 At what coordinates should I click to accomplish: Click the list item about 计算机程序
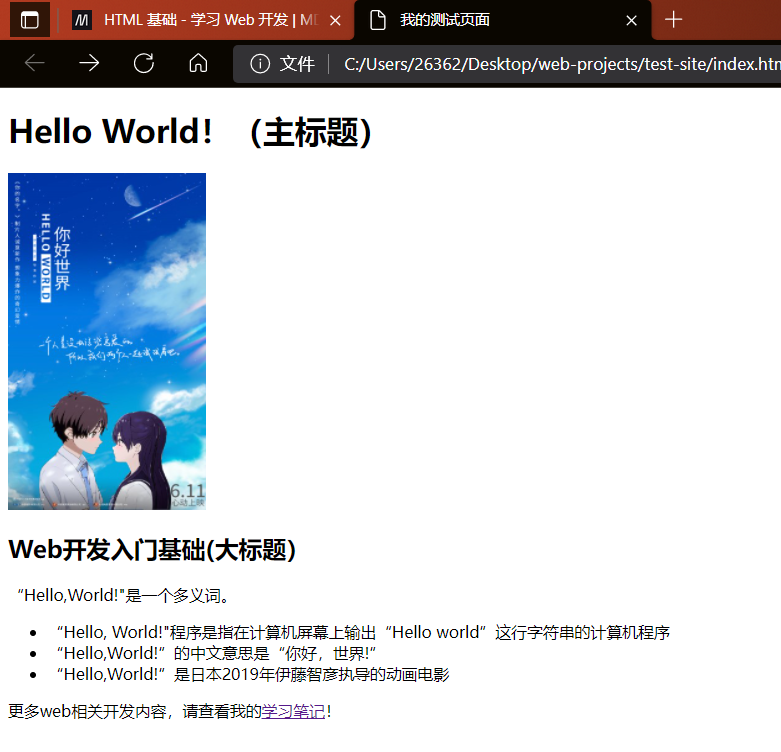(363, 632)
